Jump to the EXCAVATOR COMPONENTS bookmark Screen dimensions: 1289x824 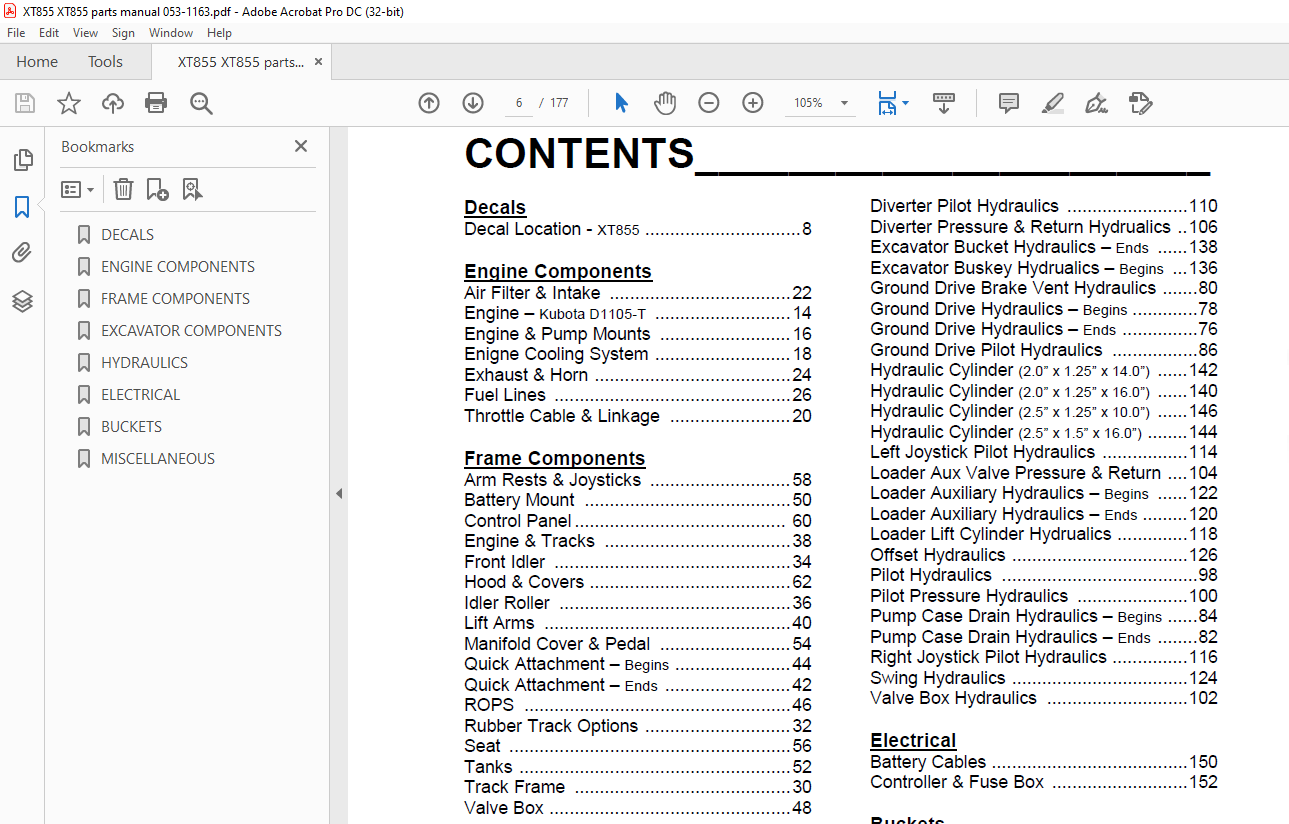(x=191, y=331)
